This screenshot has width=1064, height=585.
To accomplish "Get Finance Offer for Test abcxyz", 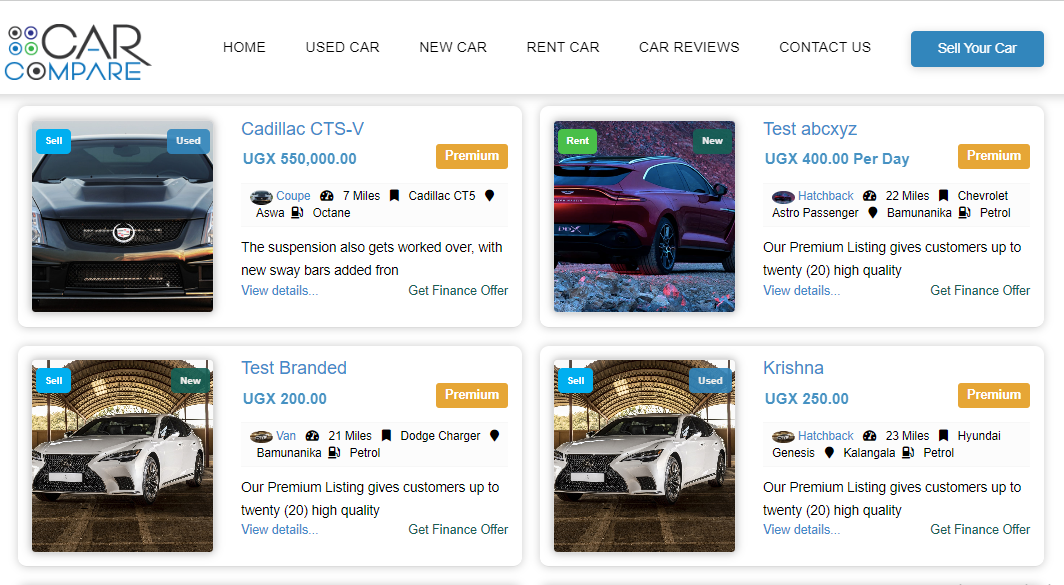I will [x=980, y=290].
